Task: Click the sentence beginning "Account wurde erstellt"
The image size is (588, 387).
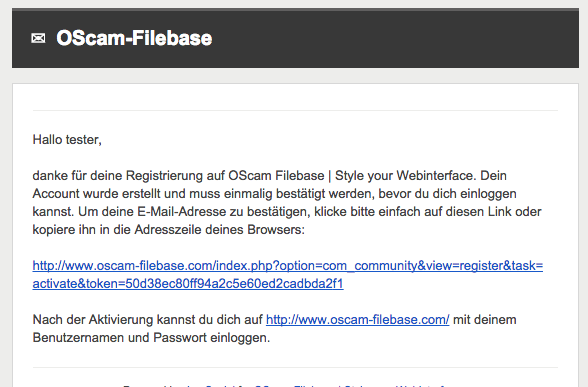Action: [x=274, y=194]
